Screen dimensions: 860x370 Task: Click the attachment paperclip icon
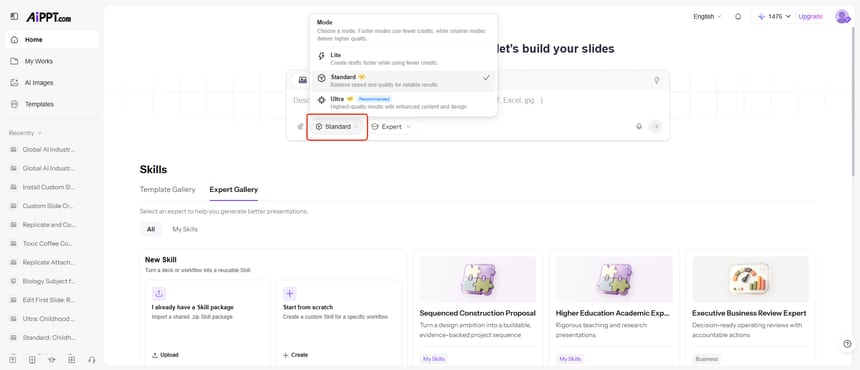pyautogui.click(x=301, y=127)
